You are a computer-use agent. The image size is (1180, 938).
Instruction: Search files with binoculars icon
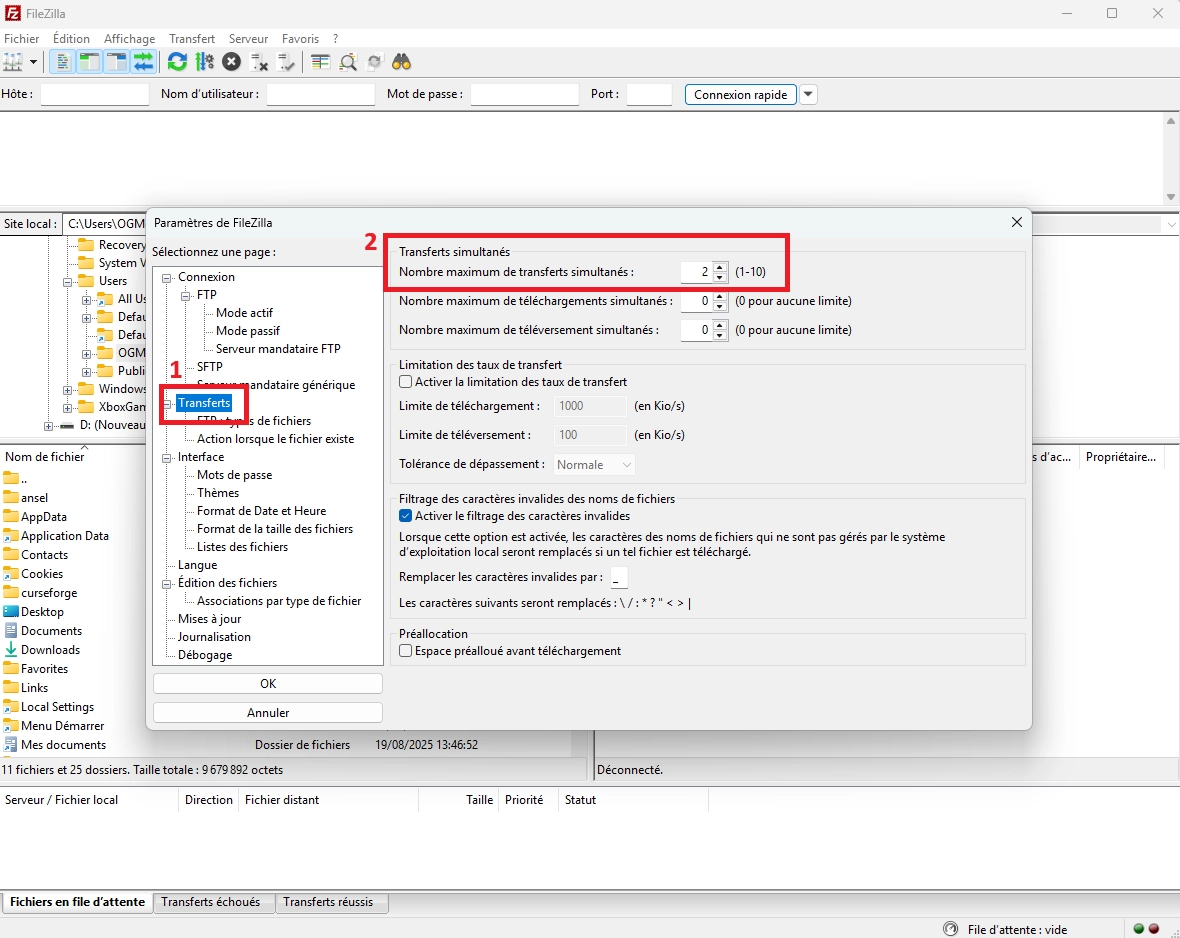coord(401,62)
